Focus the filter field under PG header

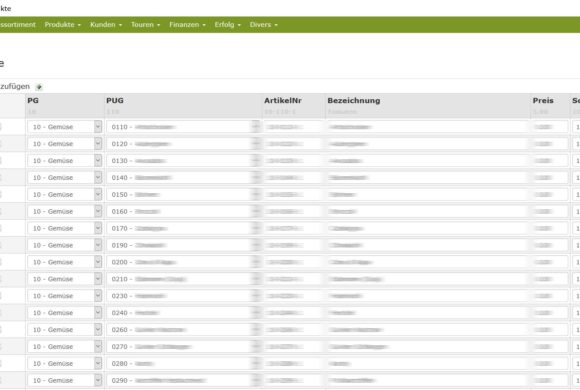point(65,112)
